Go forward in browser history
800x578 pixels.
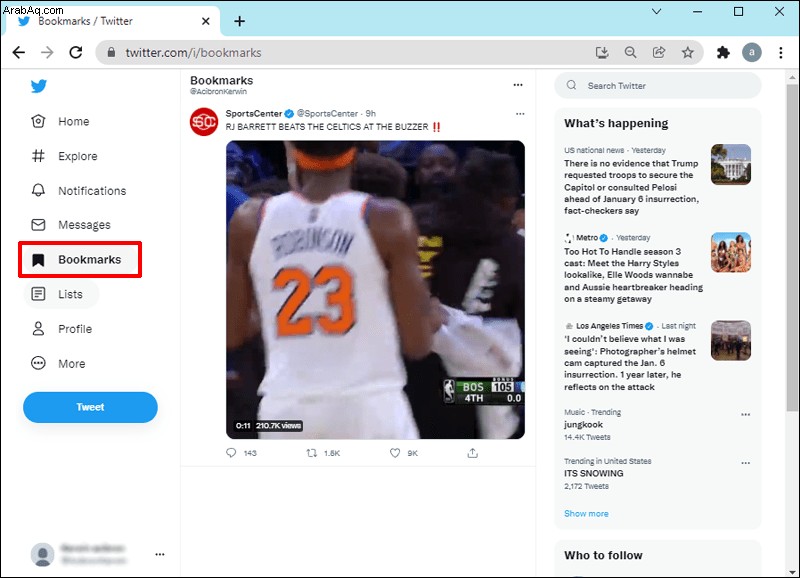[x=47, y=52]
